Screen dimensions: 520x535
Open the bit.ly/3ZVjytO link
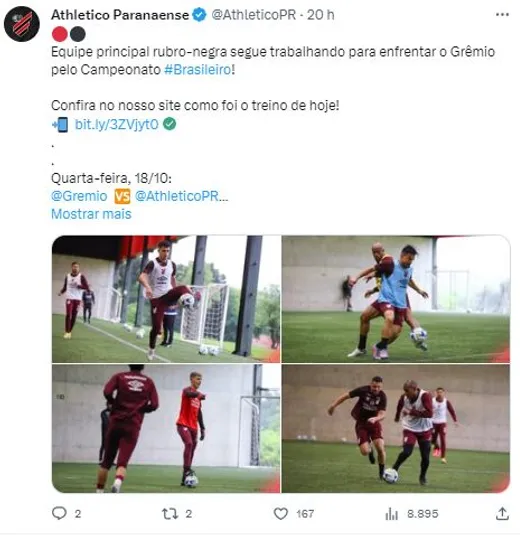point(117,124)
